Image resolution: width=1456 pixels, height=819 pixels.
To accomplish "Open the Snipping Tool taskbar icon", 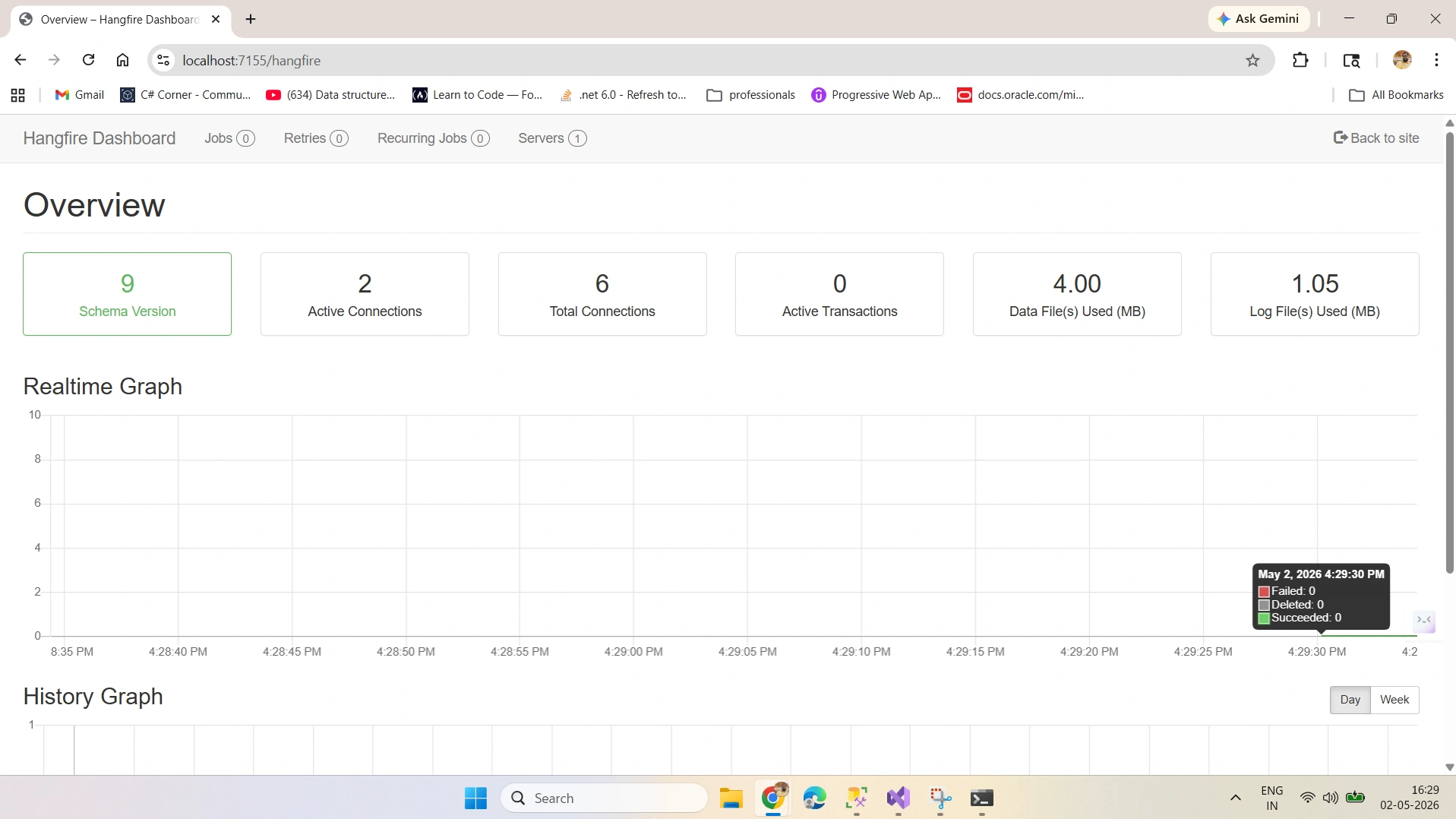I will [x=940, y=798].
